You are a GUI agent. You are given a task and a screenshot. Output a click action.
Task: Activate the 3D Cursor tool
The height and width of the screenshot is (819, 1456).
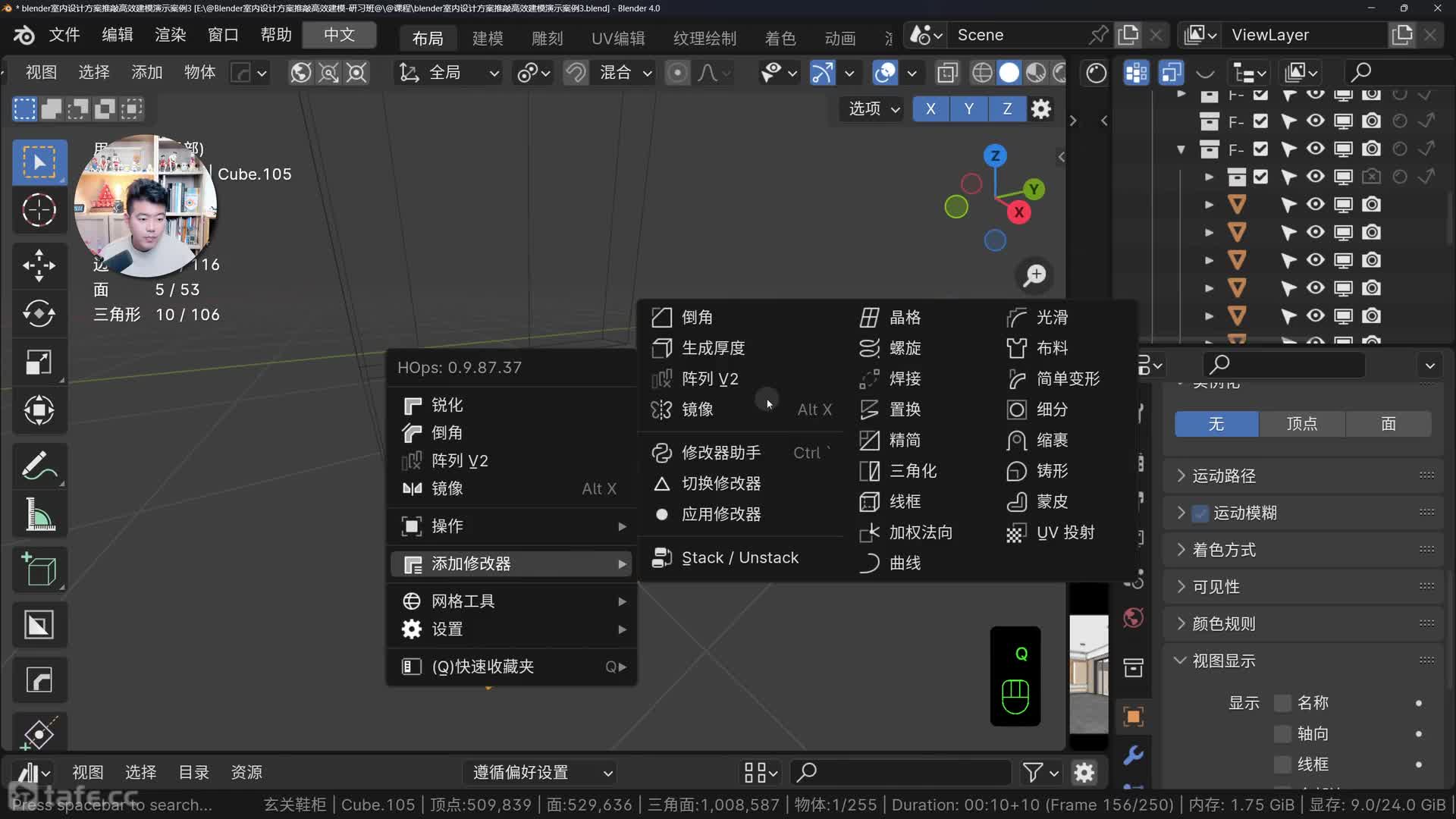[x=39, y=210]
